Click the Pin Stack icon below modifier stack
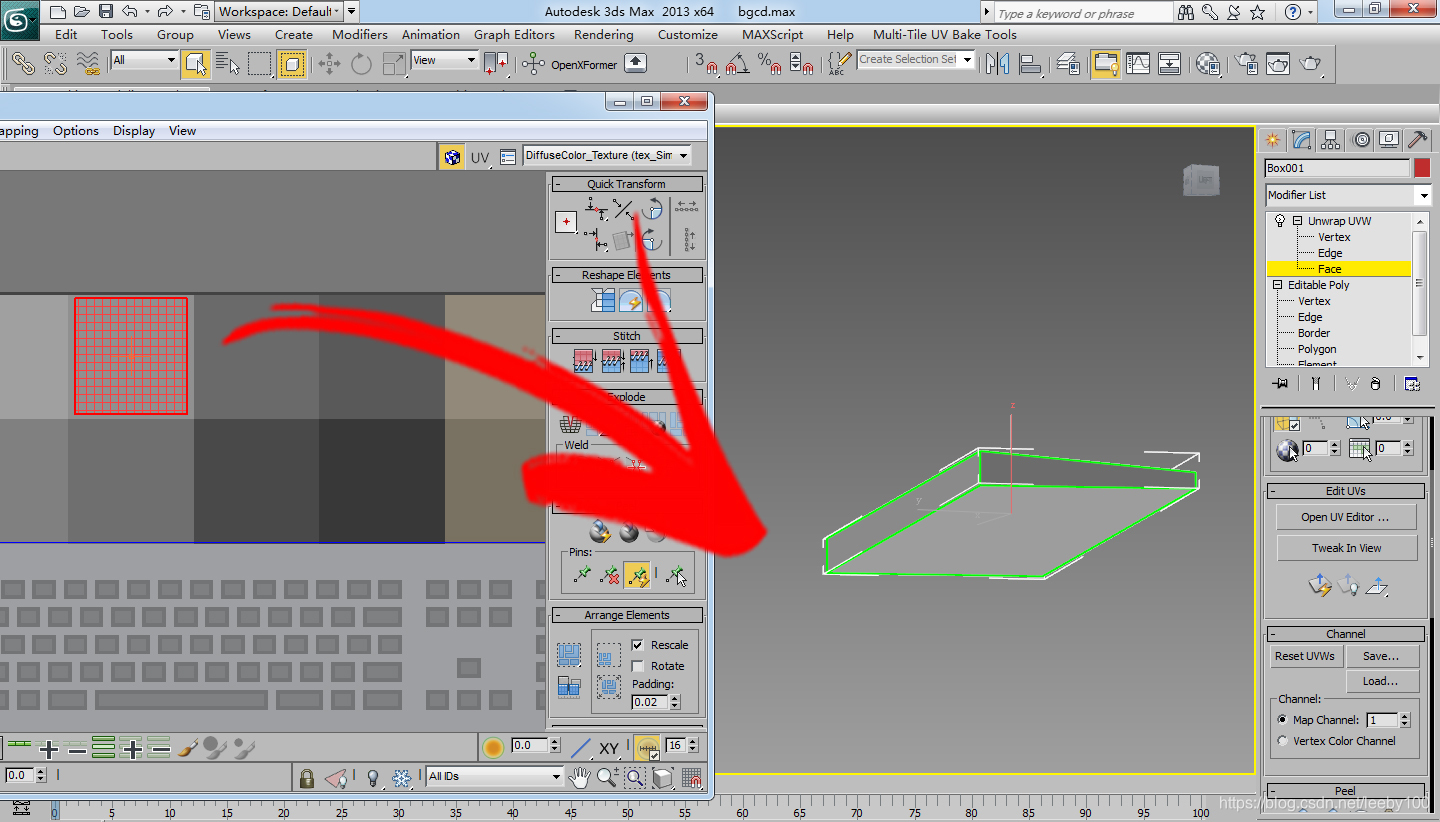Screen dimensions: 1440x822 [x=1279, y=383]
